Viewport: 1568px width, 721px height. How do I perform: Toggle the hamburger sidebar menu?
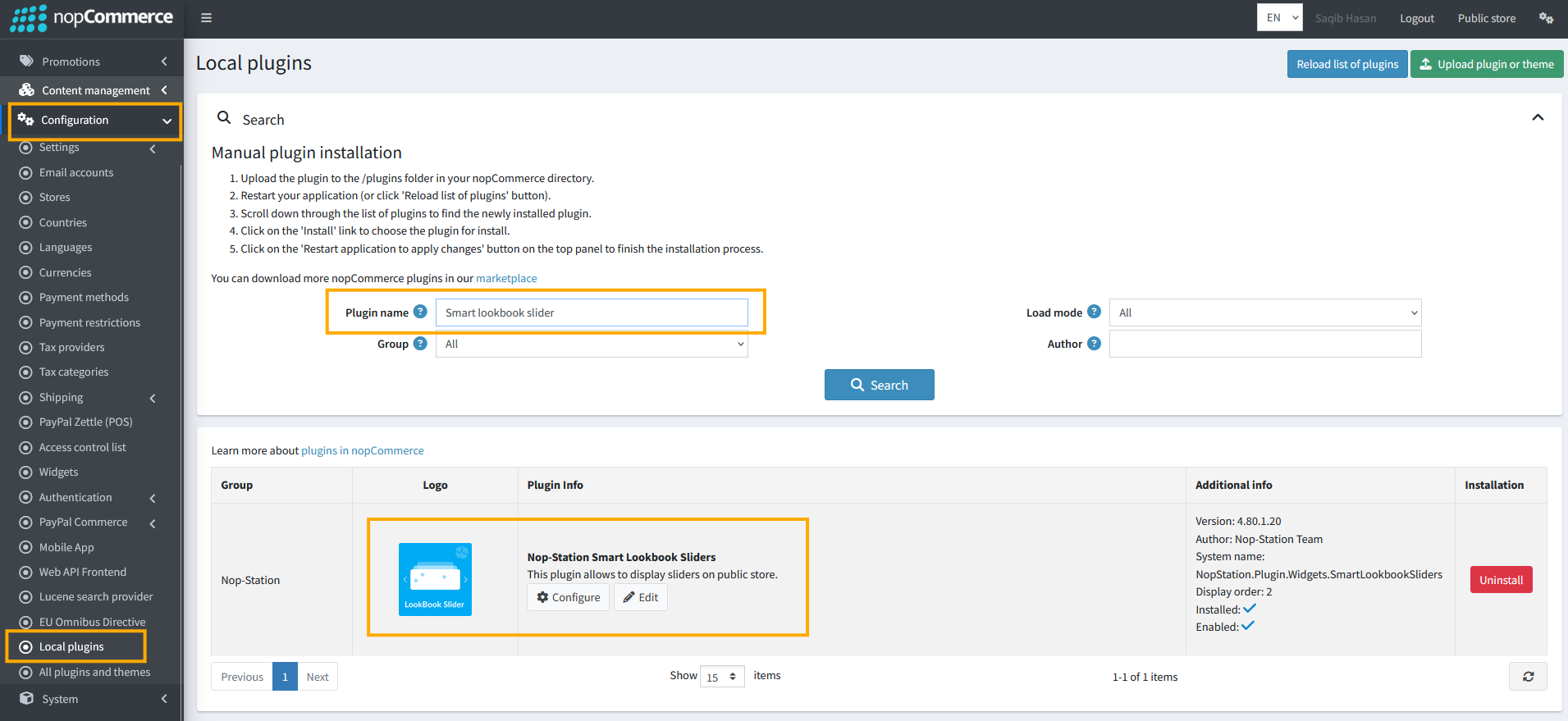pyautogui.click(x=206, y=18)
